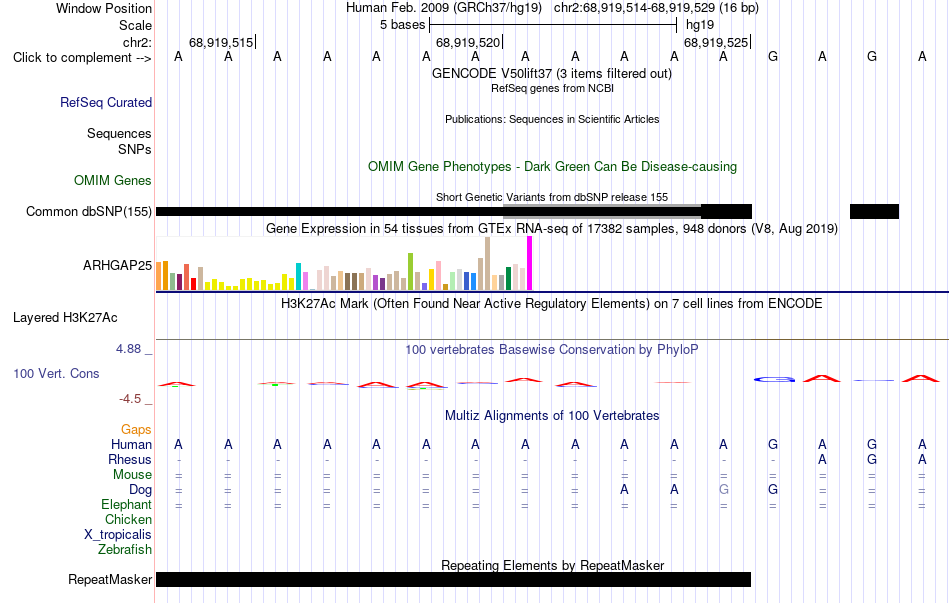Click the Common dbSNP(155) track label
Image resolution: width=950 pixels, height=603 pixels.
[x=89, y=212]
